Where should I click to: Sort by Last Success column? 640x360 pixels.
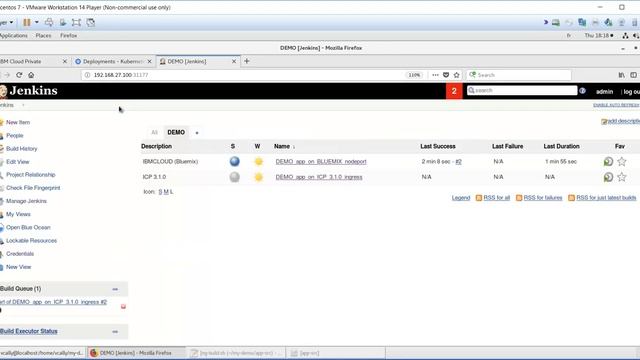pyautogui.click(x=438, y=146)
